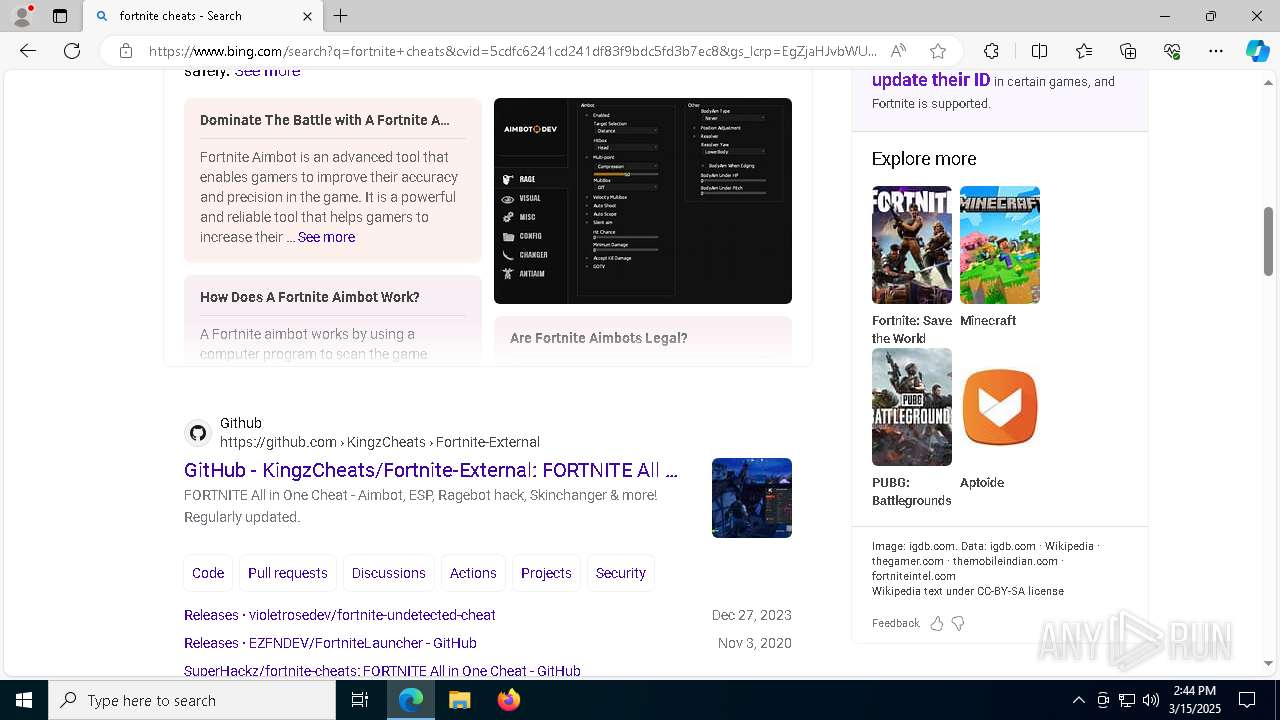Open the Feedback link

pyautogui.click(x=895, y=623)
